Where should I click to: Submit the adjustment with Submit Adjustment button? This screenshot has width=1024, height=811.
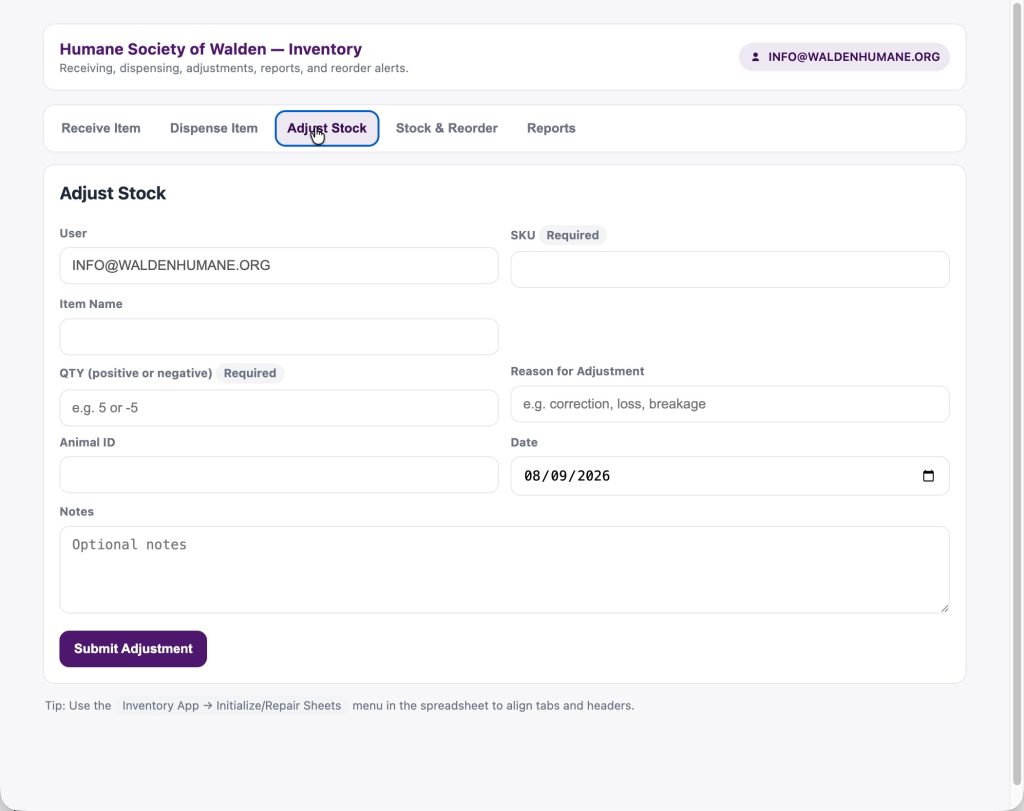coord(133,648)
